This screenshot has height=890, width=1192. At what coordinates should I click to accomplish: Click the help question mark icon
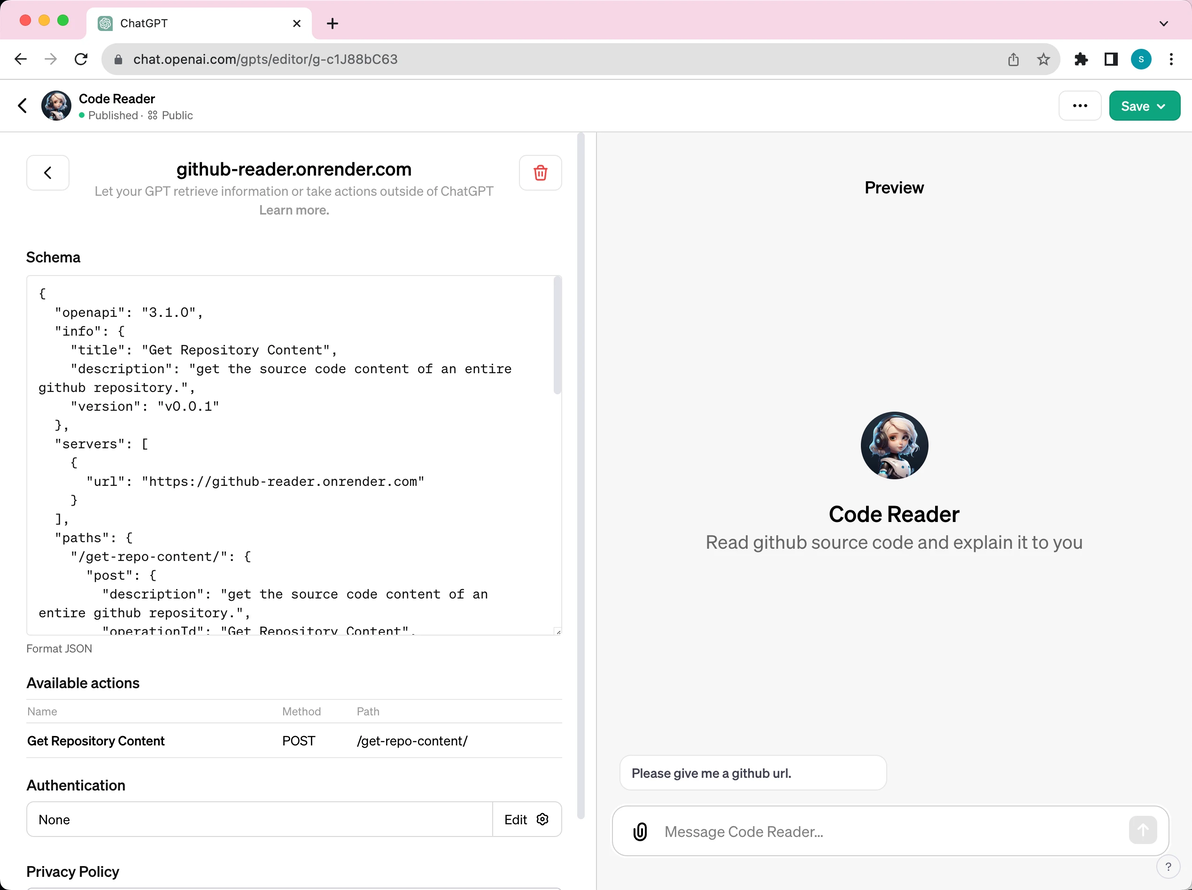point(1168,866)
